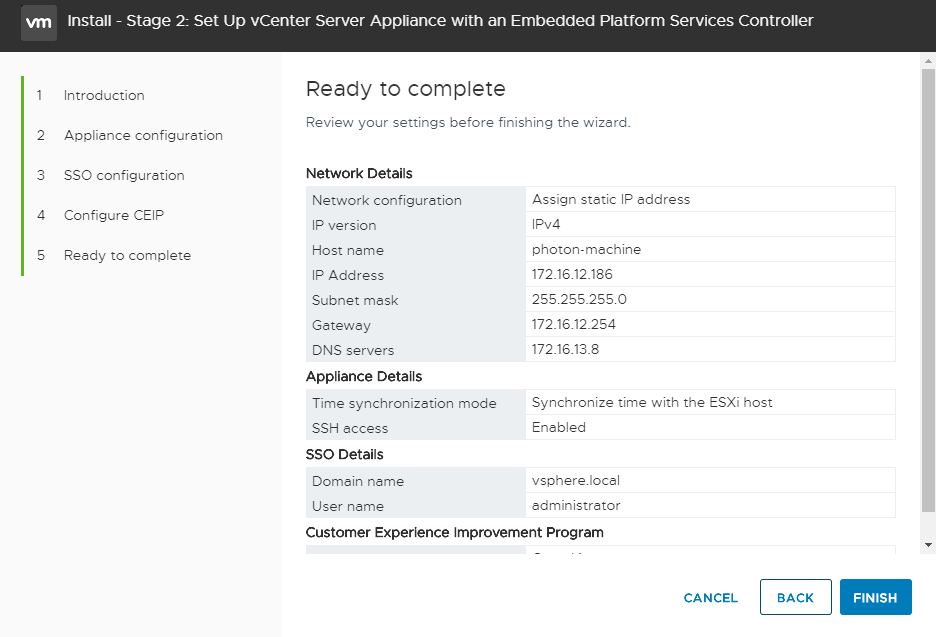The image size is (936, 637).
Task: Go to the Introduction step
Action: (x=104, y=95)
